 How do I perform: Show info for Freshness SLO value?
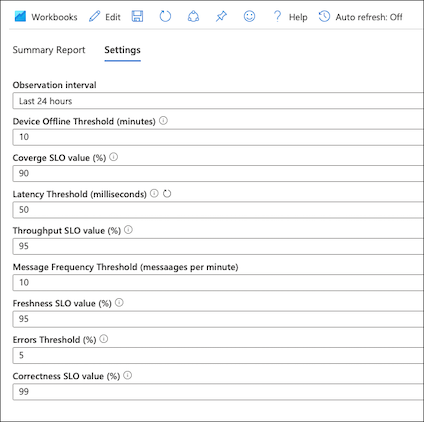coord(119,303)
